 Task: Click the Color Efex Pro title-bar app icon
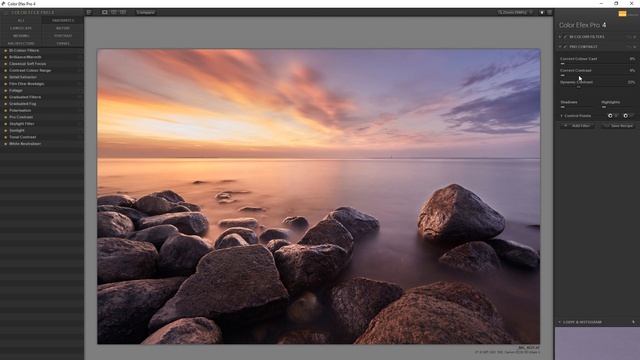tap(3, 3)
